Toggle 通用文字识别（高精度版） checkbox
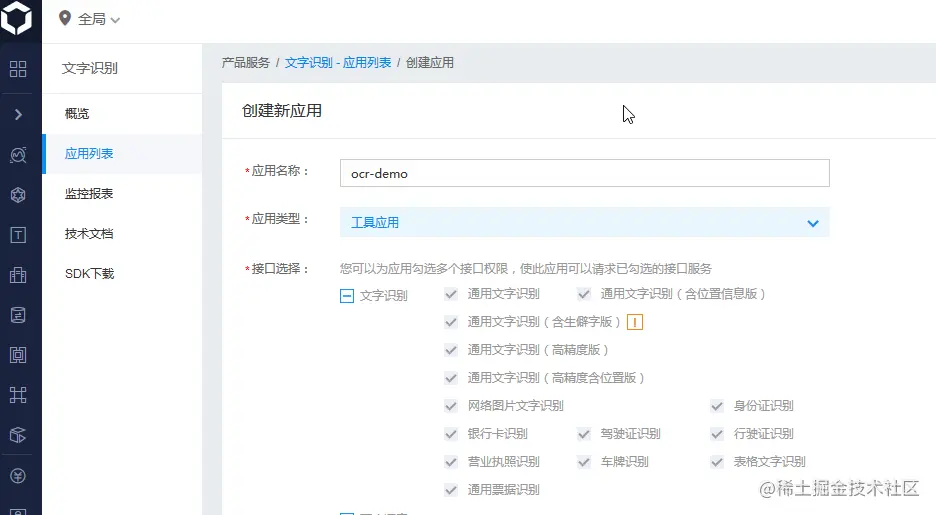Image resolution: width=936 pixels, height=515 pixels. point(451,350)
